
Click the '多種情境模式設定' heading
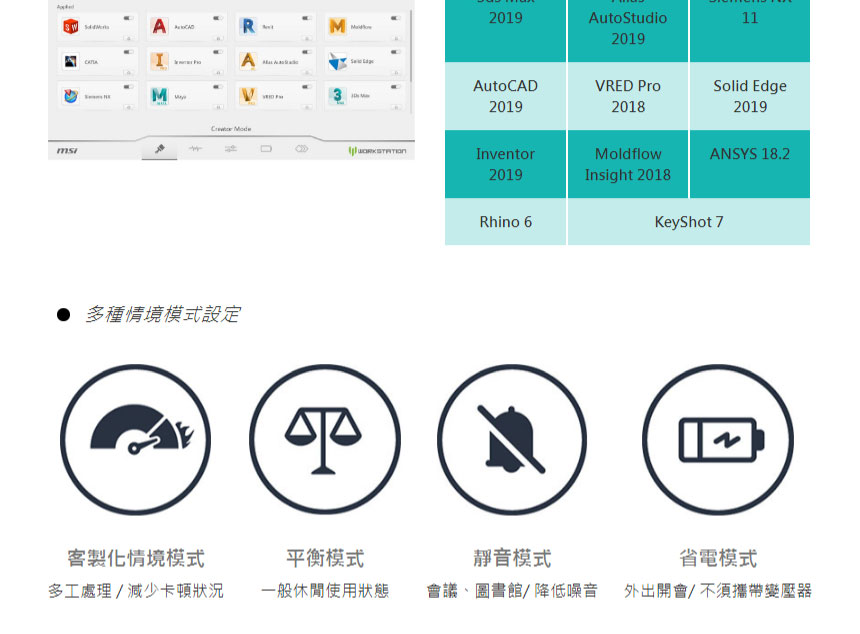(x=162, y=314)
